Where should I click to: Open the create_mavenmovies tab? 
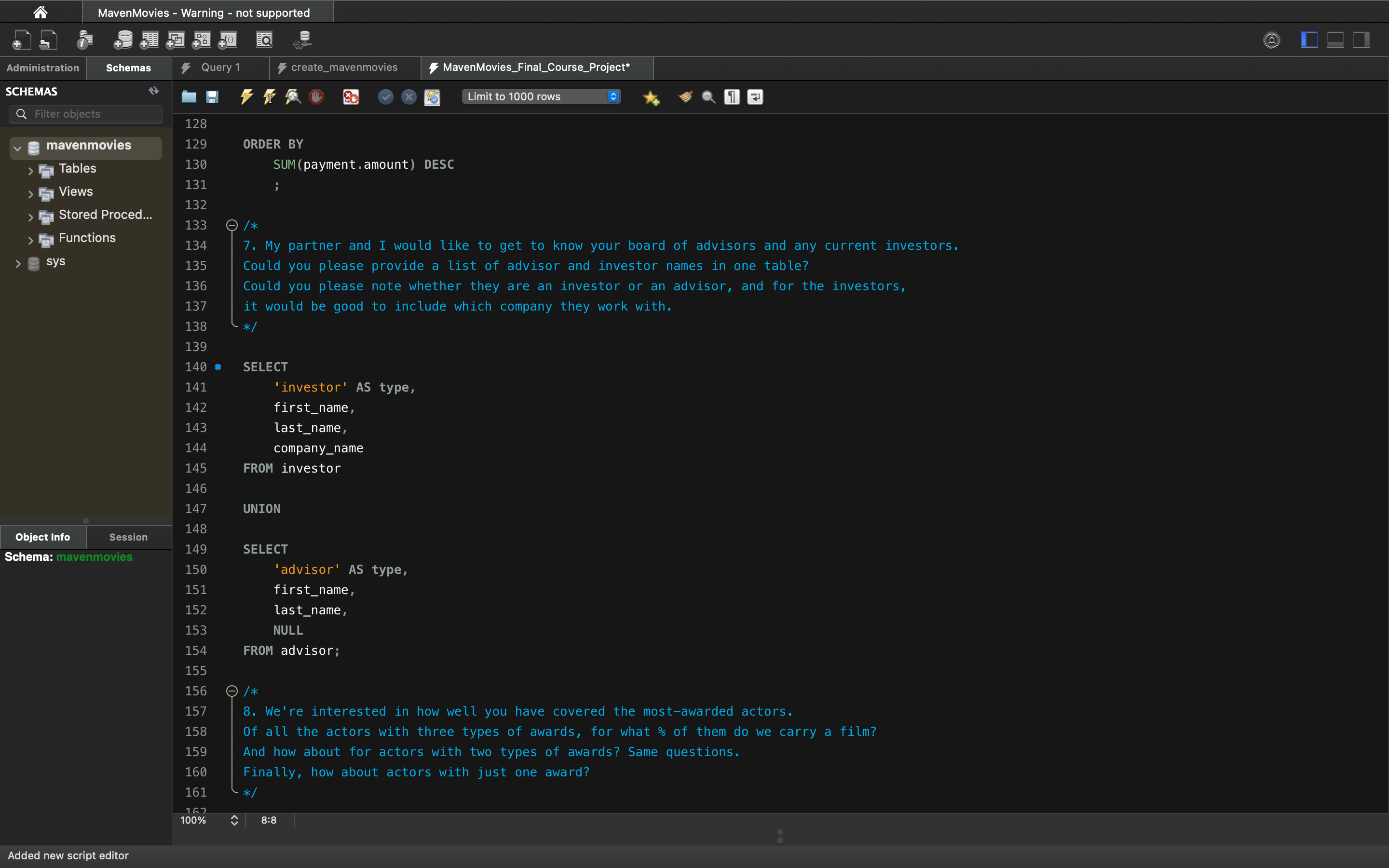[x=342, y=67]
